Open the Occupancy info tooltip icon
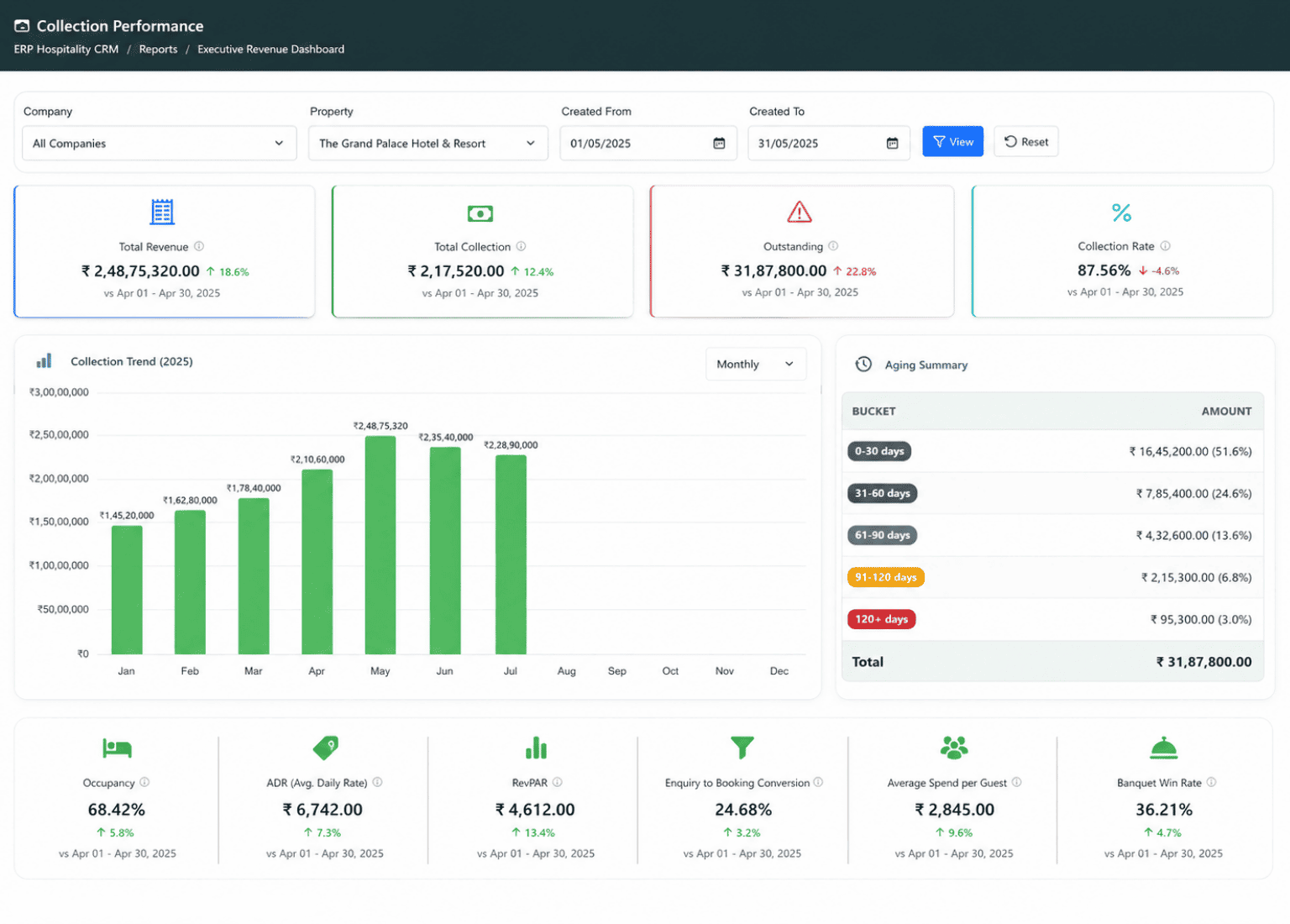The height and width of the screenshot is (924, 1290). click(x=144, y=782)
